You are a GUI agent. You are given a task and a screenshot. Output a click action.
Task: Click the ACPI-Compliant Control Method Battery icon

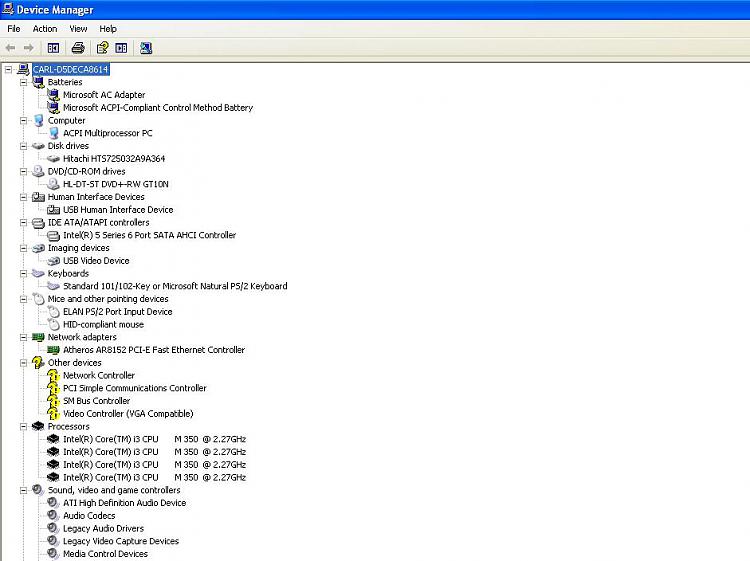coord(54,108)
